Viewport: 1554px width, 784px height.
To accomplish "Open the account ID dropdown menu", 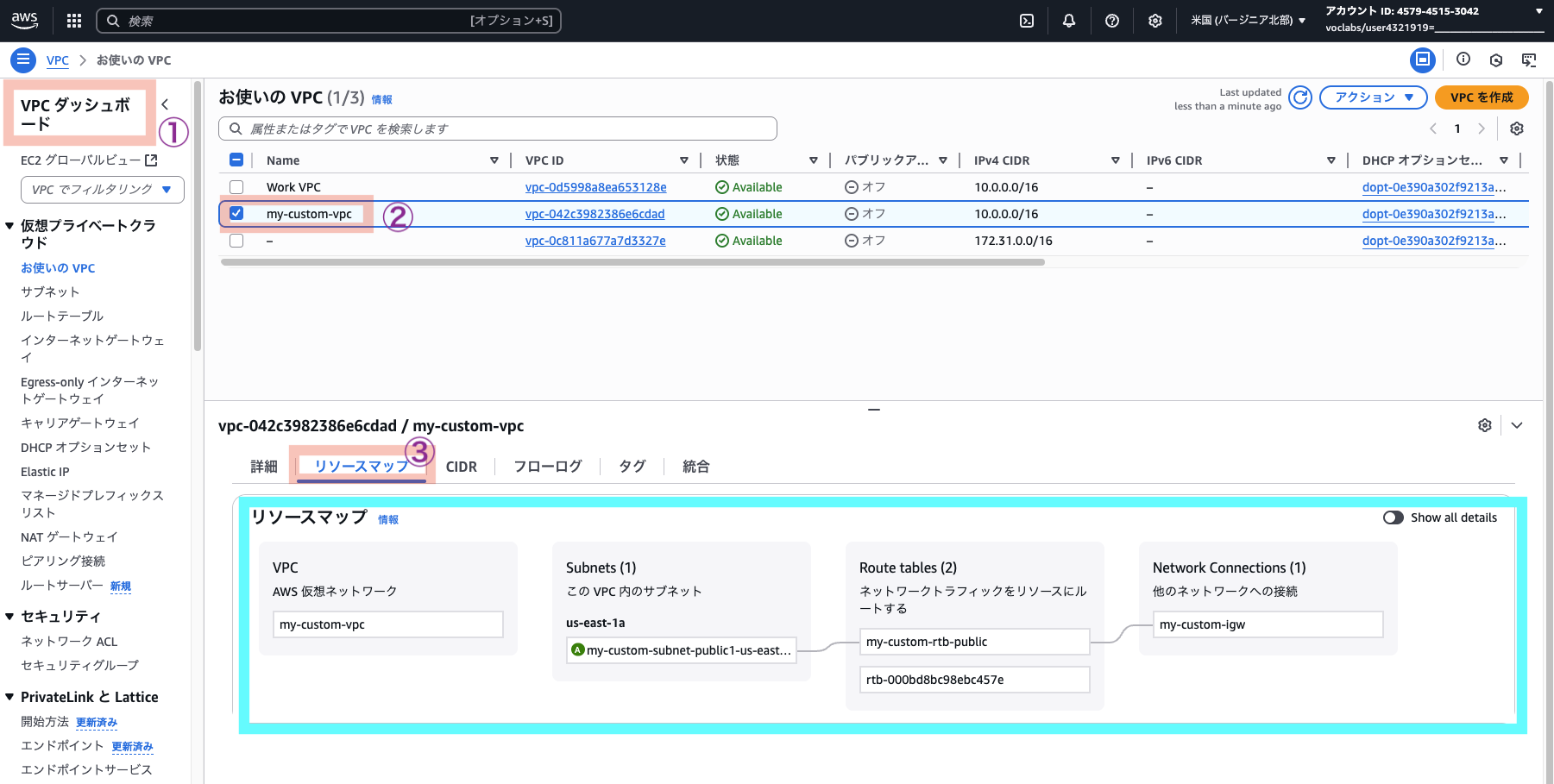I will coord(1433,19).
